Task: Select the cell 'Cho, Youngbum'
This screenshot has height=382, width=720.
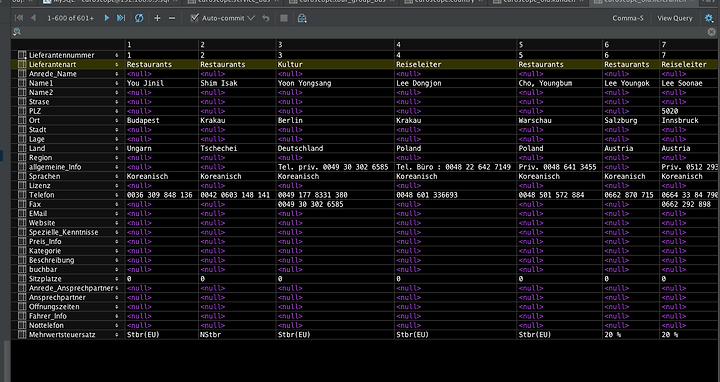Action: tap(560, 83)
